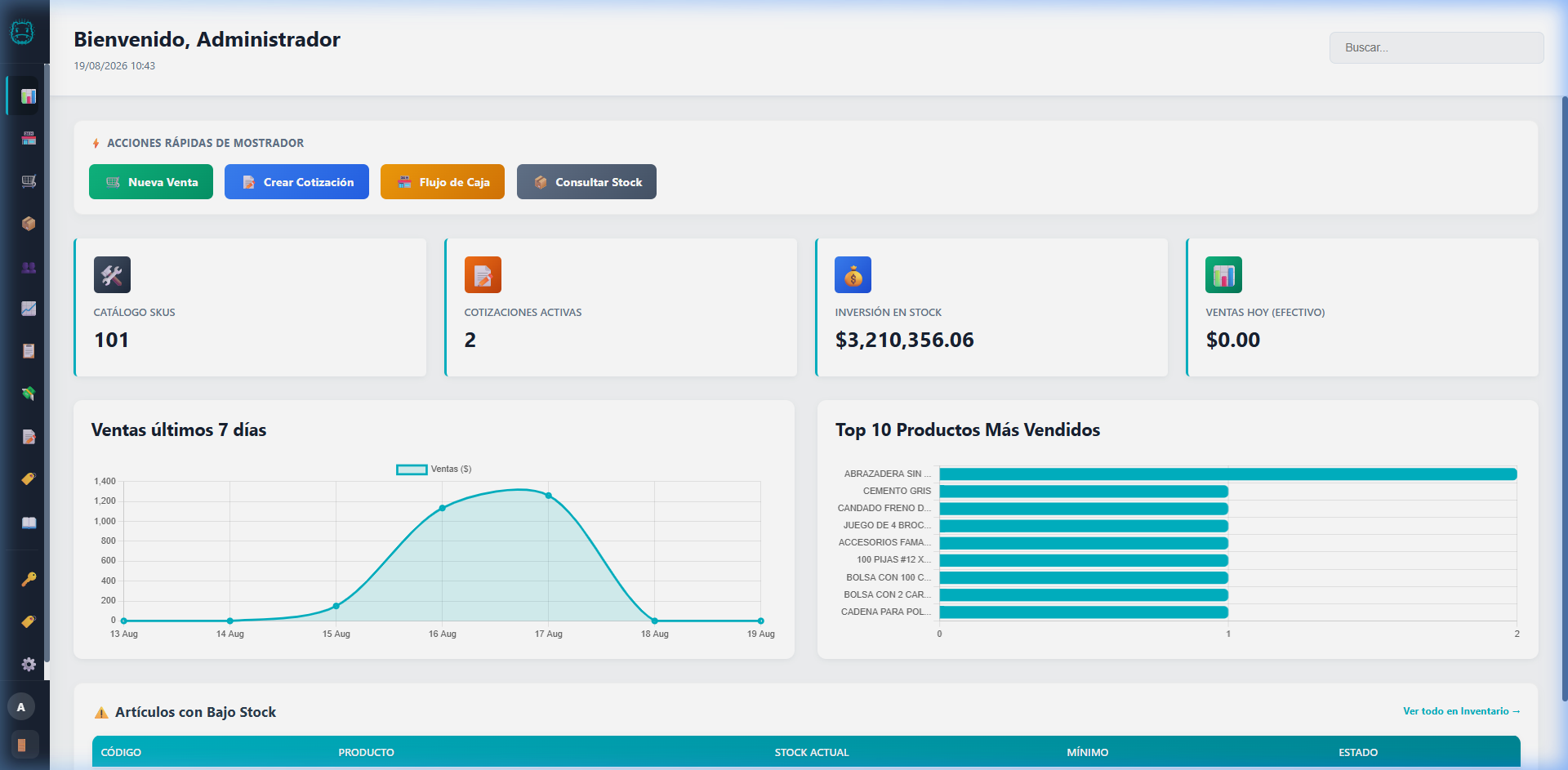
Task: Open the line-graph chart sidebar icon
Action: pyautogui.click(x=29, y=309)
